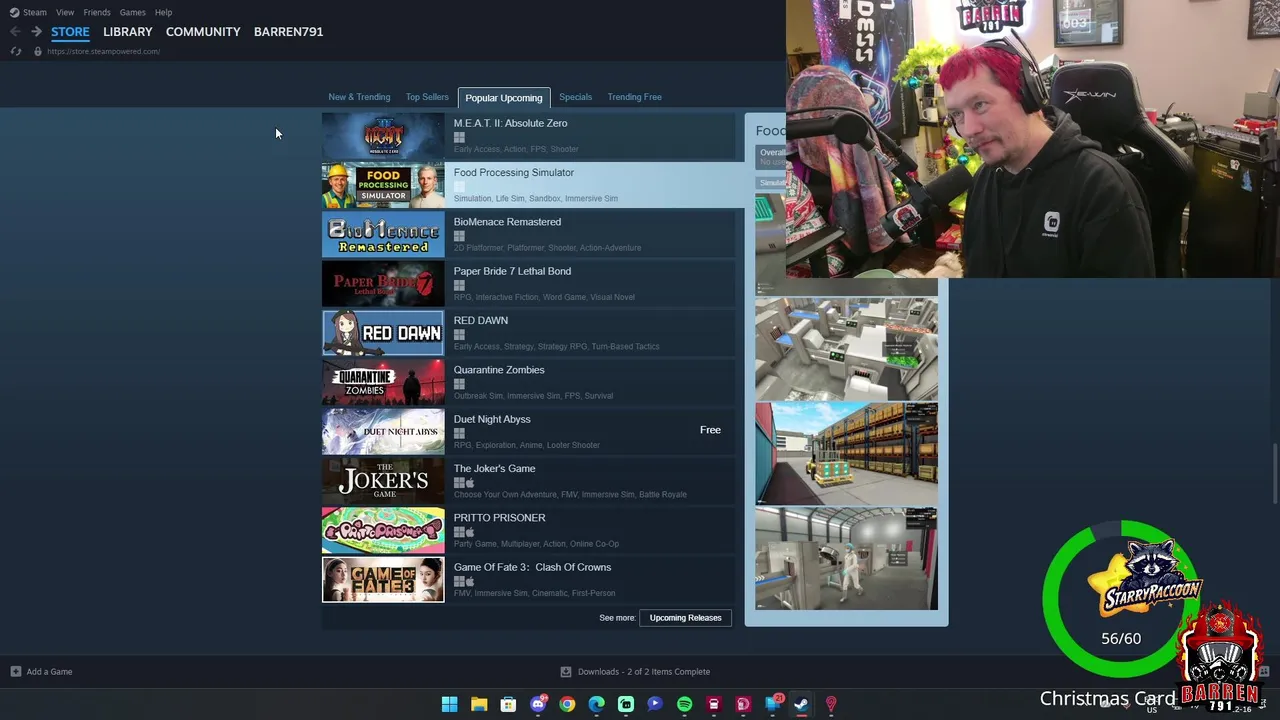Click the forklift warehouse screenshot preview
Screen dimensions: 1280x720
click(x=846, y=454)
